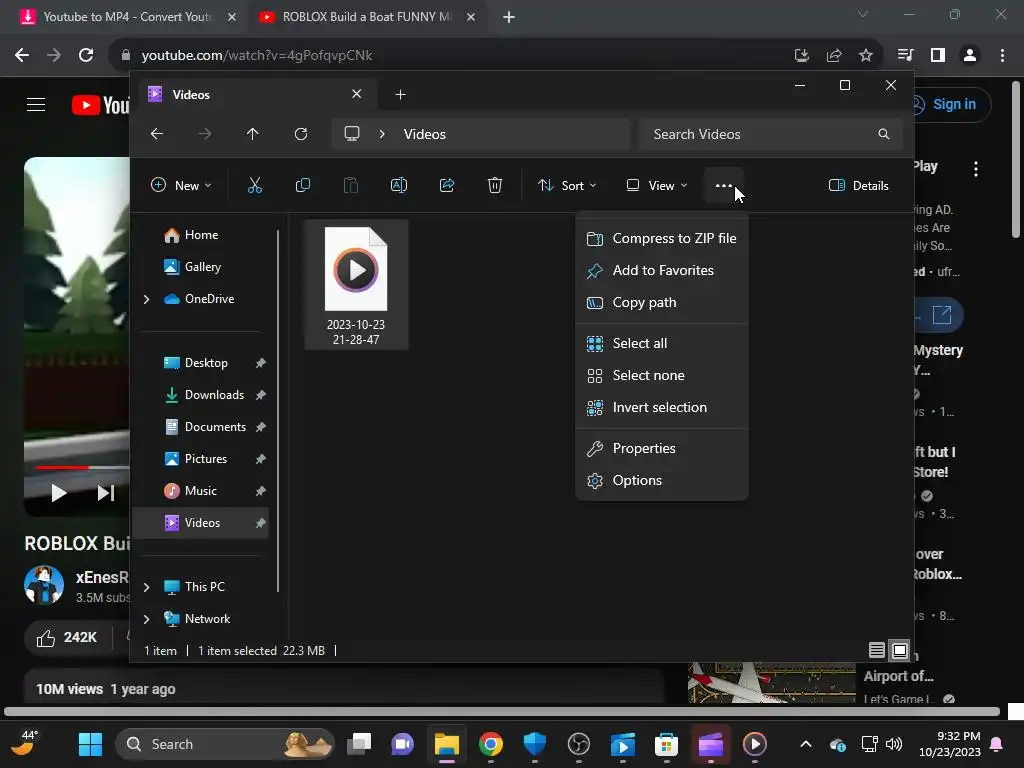Toggle the Details pane

(x=858, y=185)
